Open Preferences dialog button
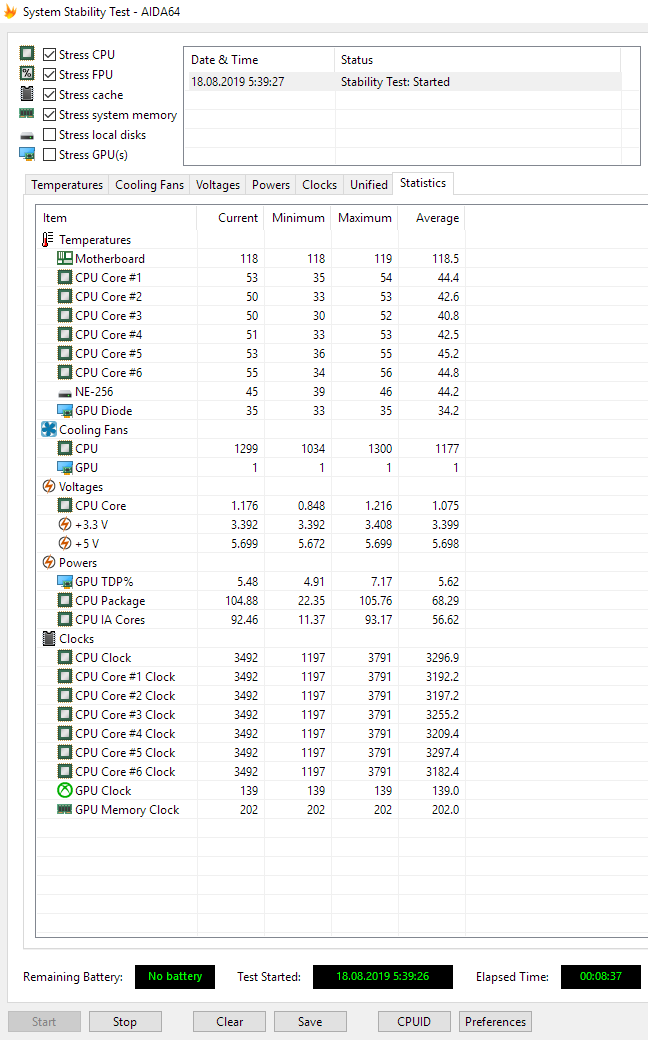This screenshot has height=1040, width=648. coord(495,1021)
